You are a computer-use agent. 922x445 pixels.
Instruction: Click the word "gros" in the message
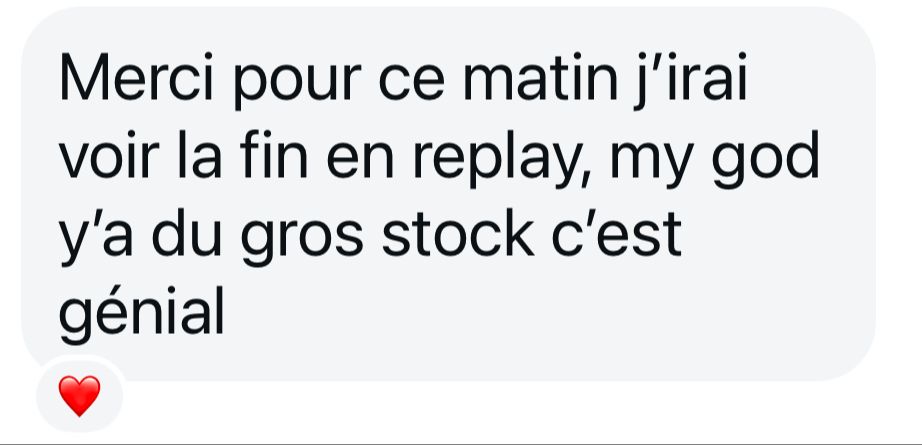[x=302, y=238]
